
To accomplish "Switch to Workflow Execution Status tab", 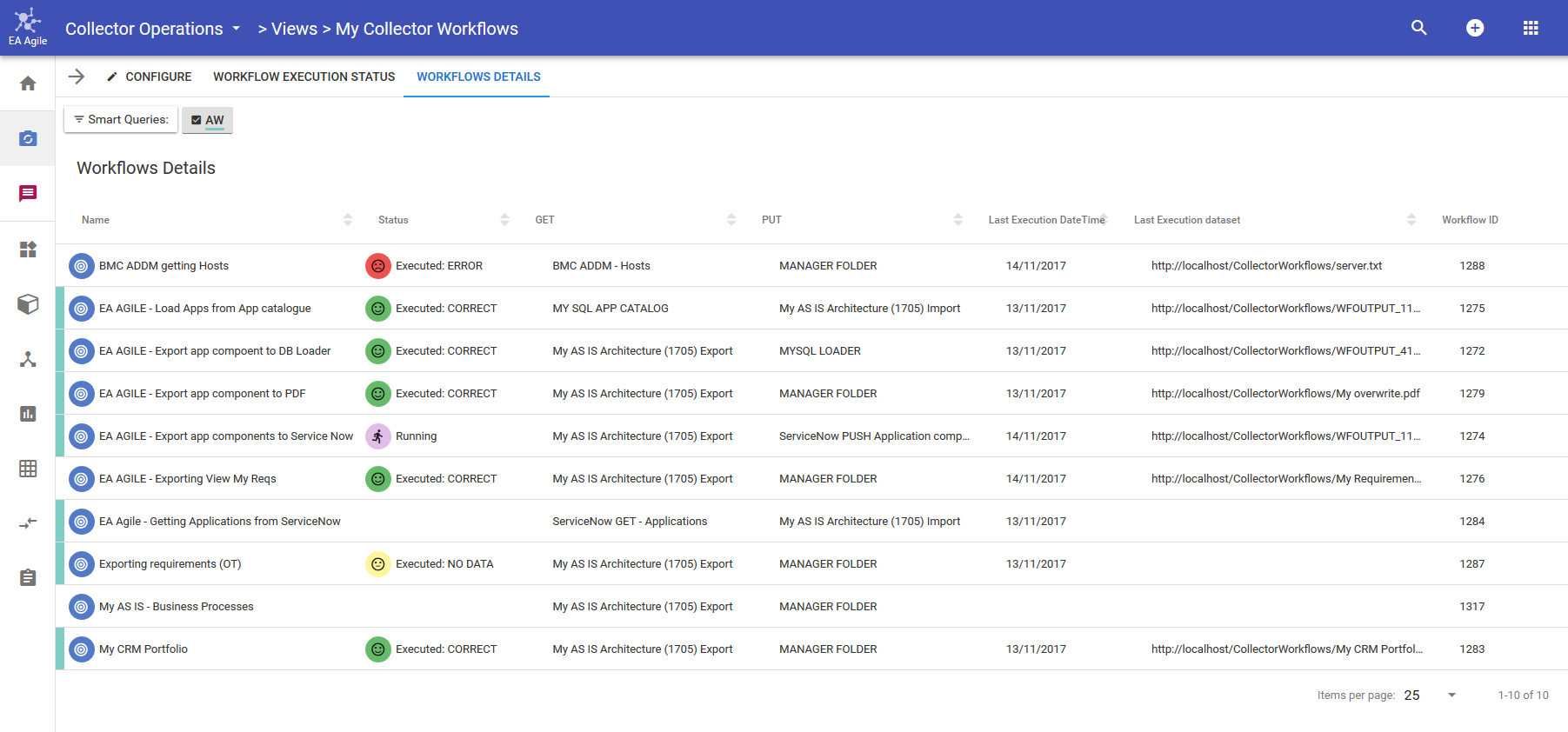I will [304, 77].
